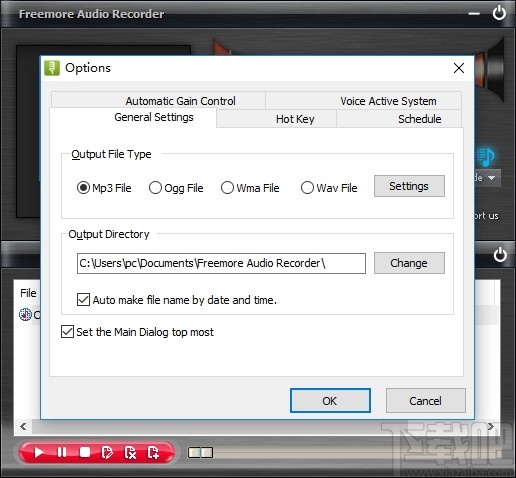Image resolution: width=516 pixels, height=478 pixels.
Task: Click the clock icon in the file list
Action: coord(25,314)
